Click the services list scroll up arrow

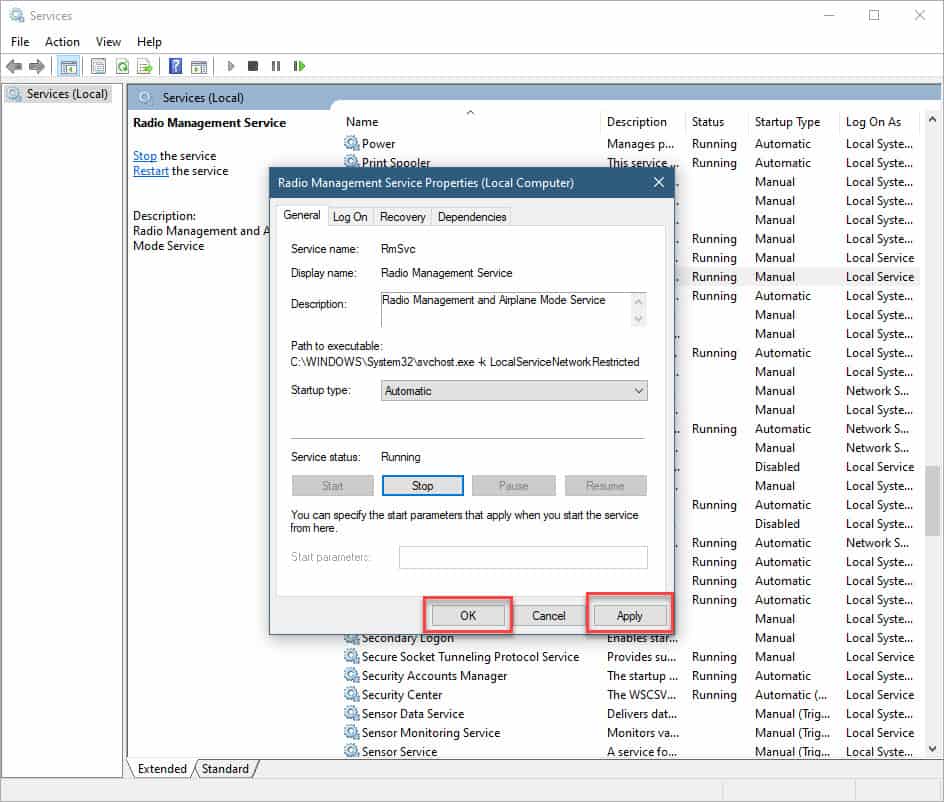coord(932,120)
